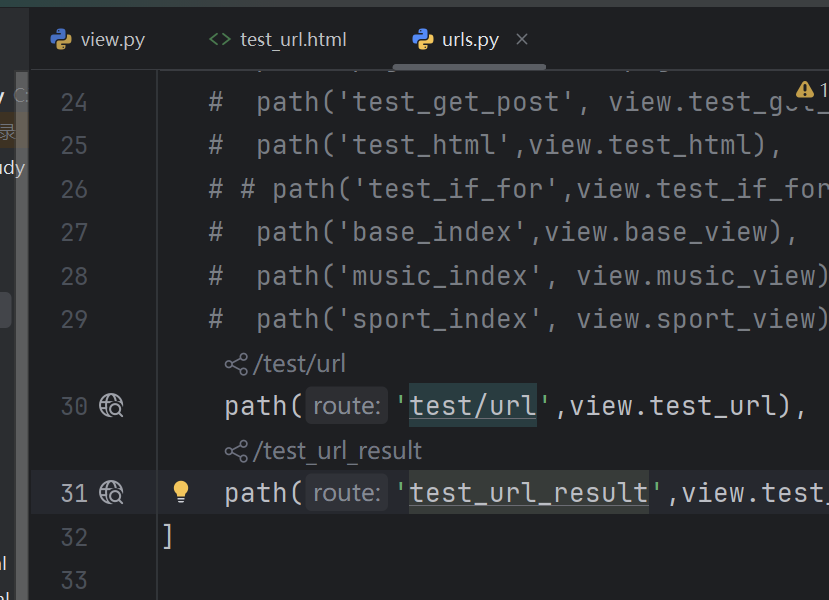Click the URL gutter icon on line 30
The image size is (829, 600).
(111, 406)
